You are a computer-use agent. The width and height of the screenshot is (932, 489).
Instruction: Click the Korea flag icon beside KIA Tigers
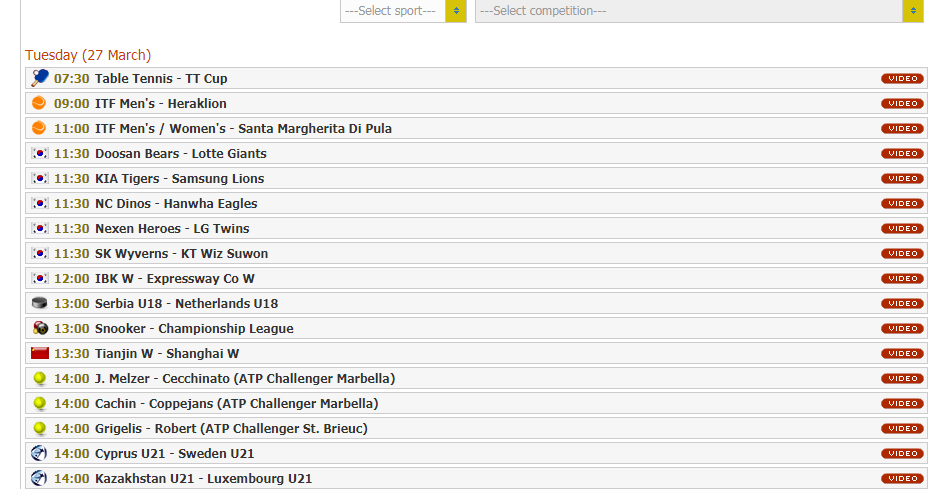[x=40, y=178]
